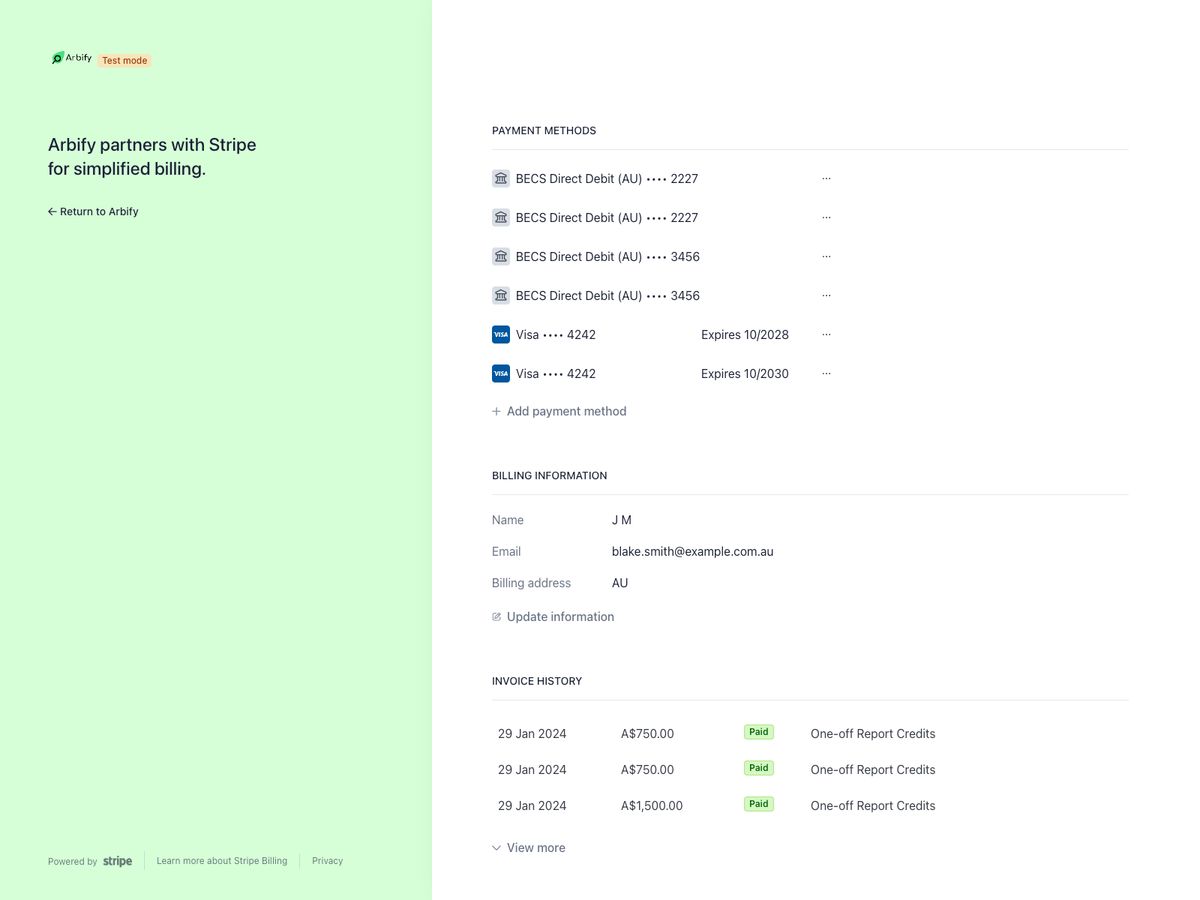The width and height of the screenshot is (1200, 900).
Task: Expand View more in invoice history
Action: 528,847
